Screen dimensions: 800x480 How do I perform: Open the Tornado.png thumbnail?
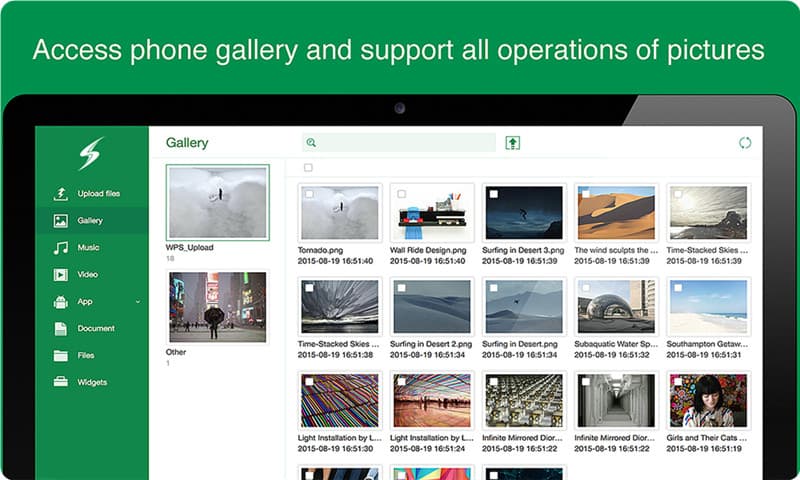click(340, 213)
